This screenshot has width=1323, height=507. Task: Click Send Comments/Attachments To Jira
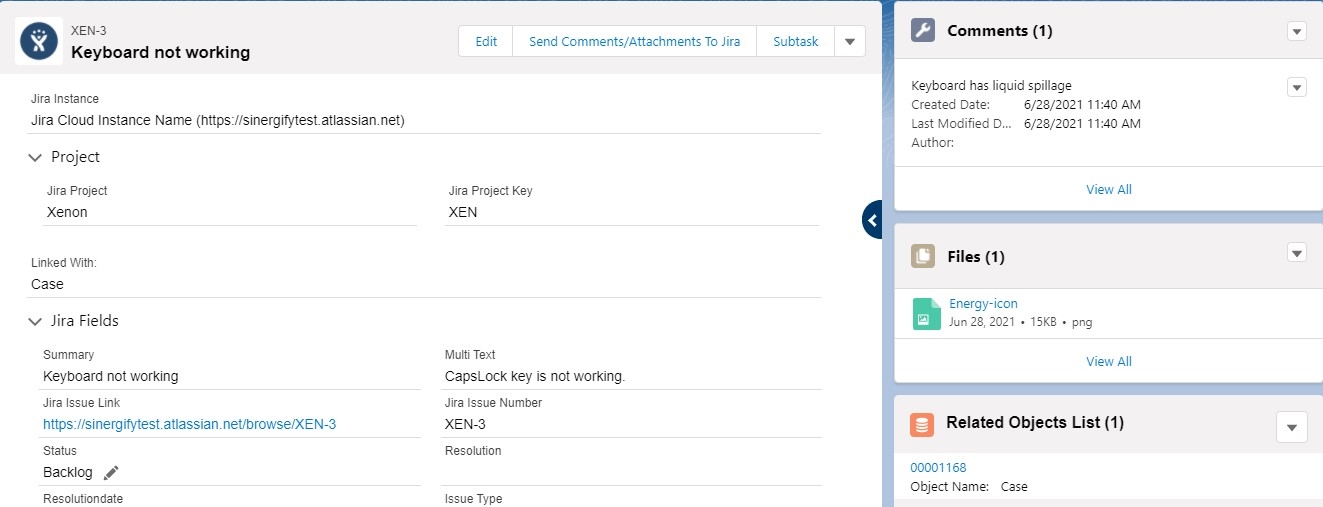coord(635,42)
